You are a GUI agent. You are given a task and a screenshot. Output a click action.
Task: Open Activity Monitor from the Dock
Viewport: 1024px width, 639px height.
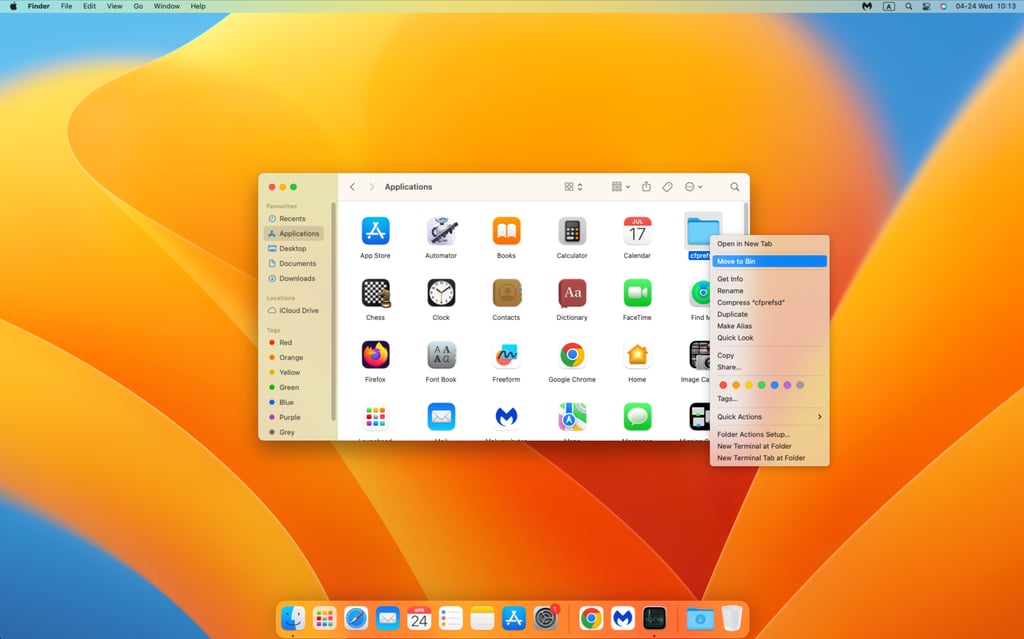tap(654, 617)
